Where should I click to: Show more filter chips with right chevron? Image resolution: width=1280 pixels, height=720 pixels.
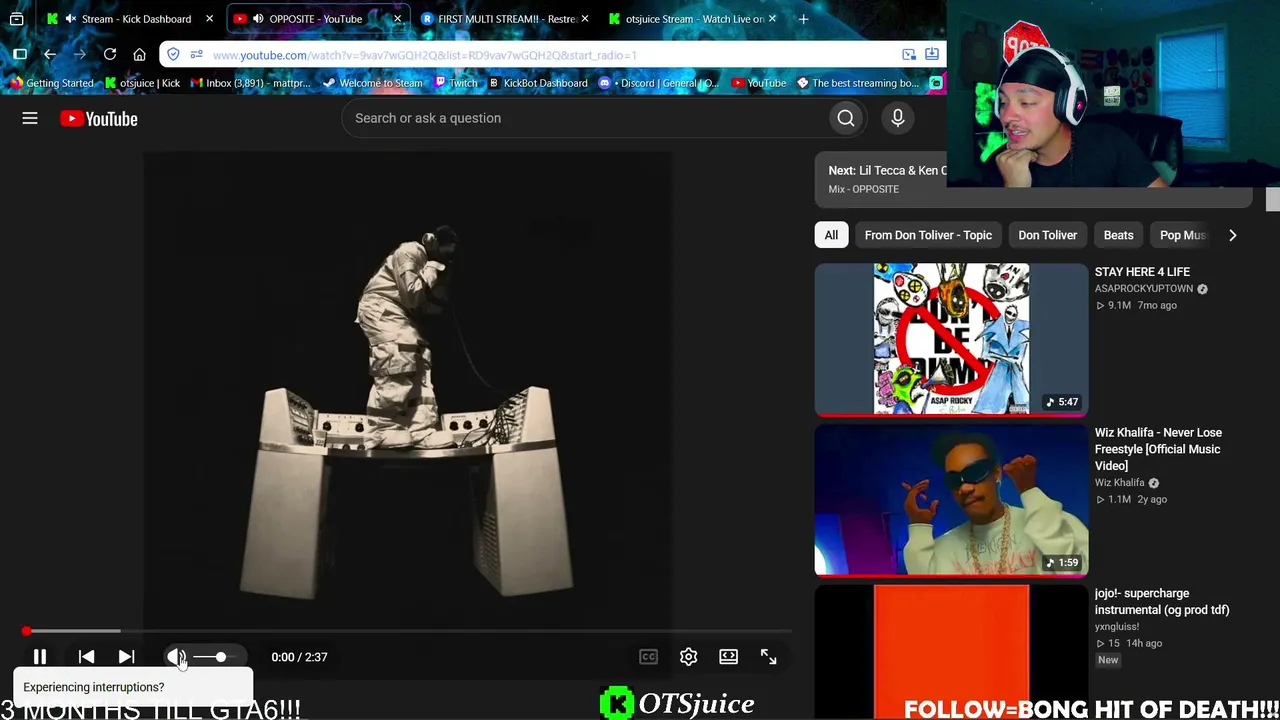pos(1232,235)
